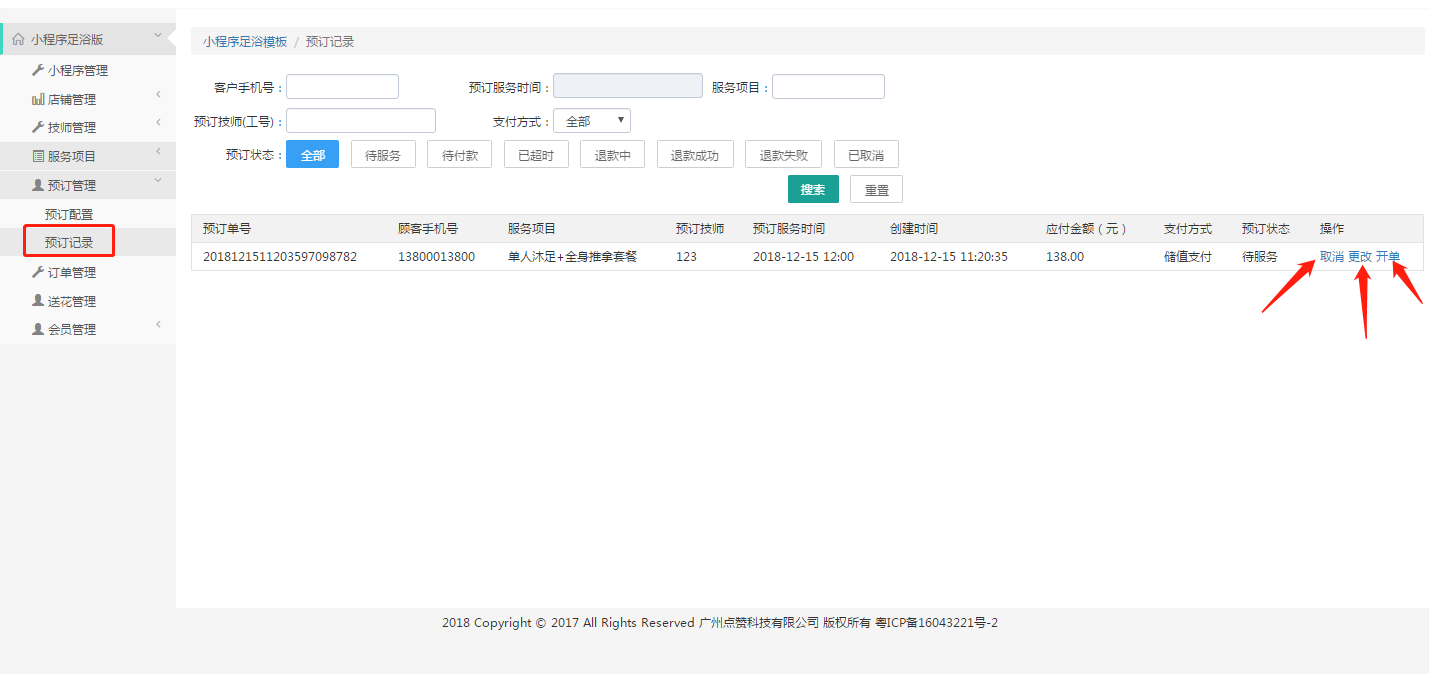Click the wrench icon beside 技师管理

(x=38, y=128)
